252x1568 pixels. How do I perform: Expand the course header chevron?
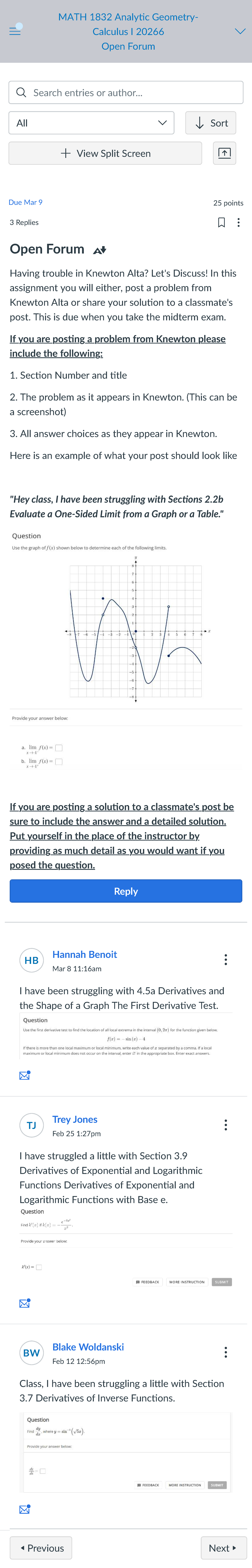pyautogui.click(x=240, y=31)
